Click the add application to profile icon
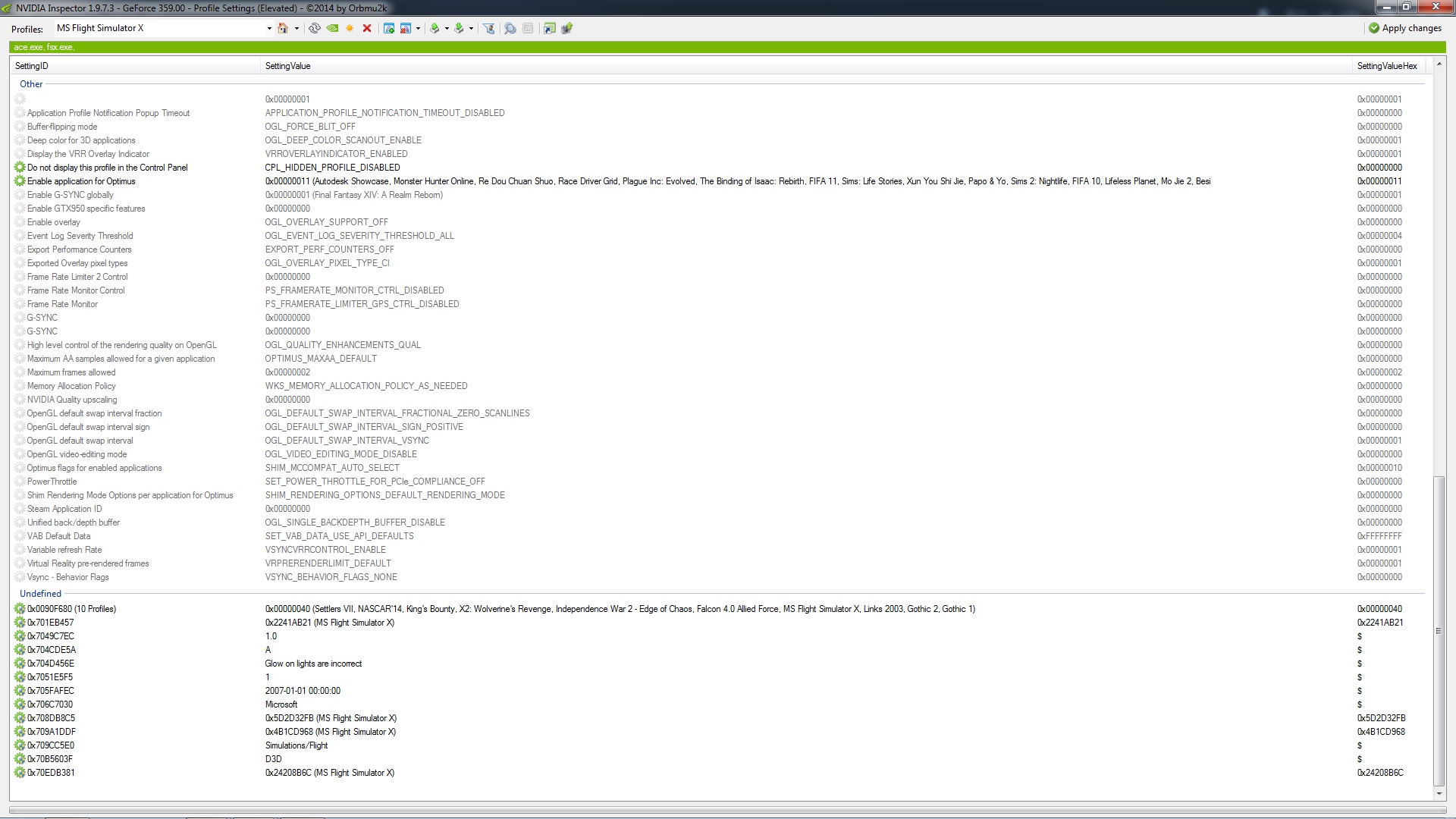The image size is (1456, 819). tap(388, 28)
